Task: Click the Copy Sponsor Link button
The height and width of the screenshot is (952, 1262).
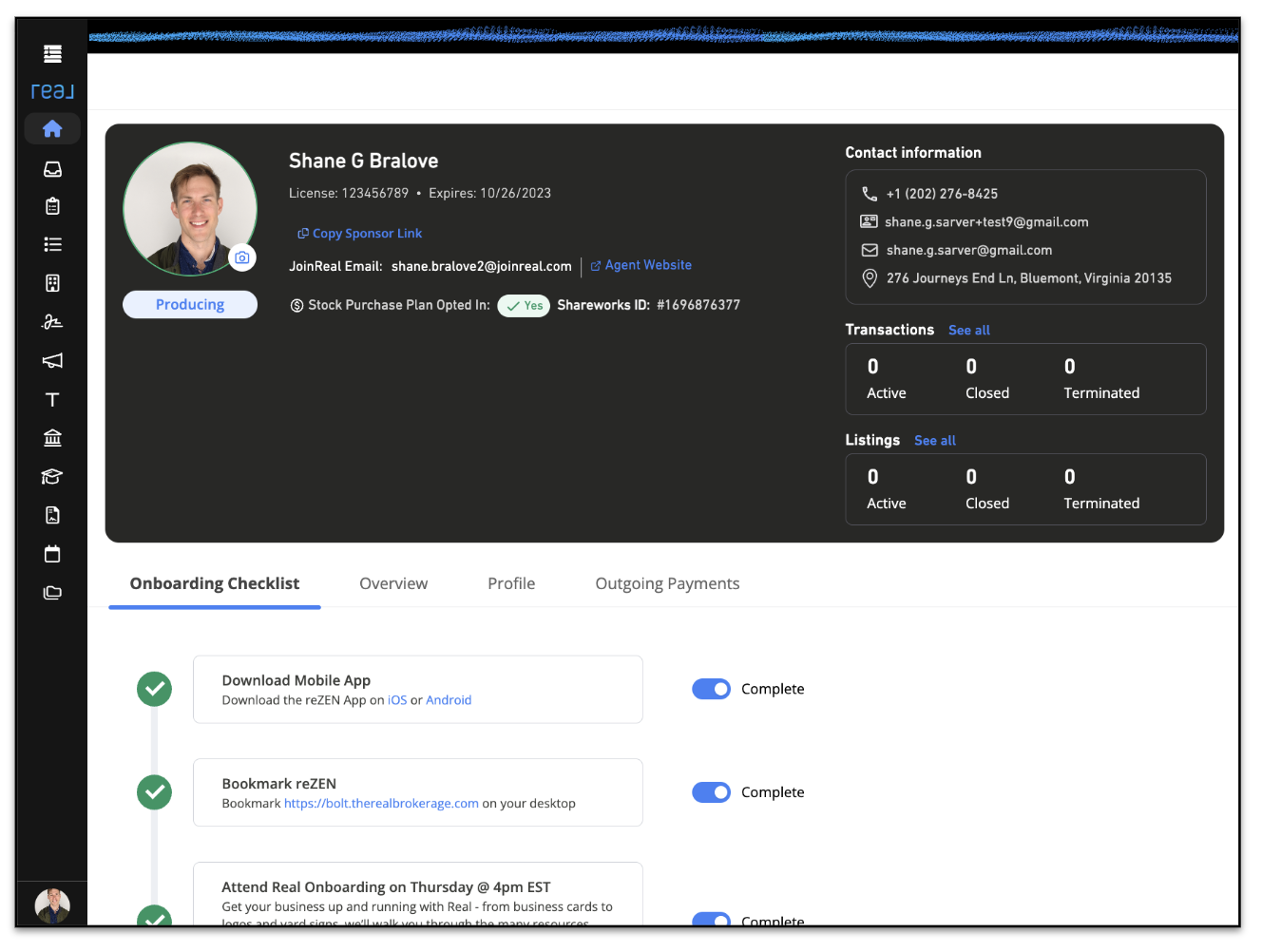Action: (359, 233)
